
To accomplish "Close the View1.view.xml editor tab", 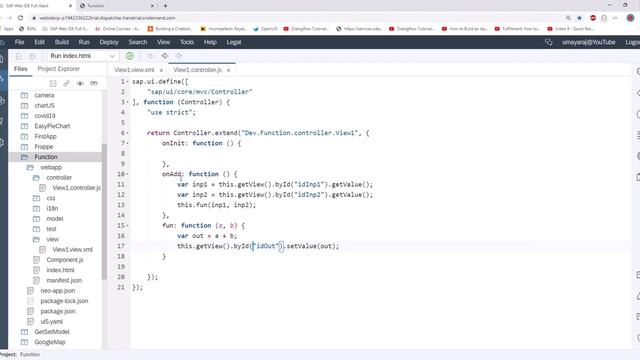I will tap(161, 70).
